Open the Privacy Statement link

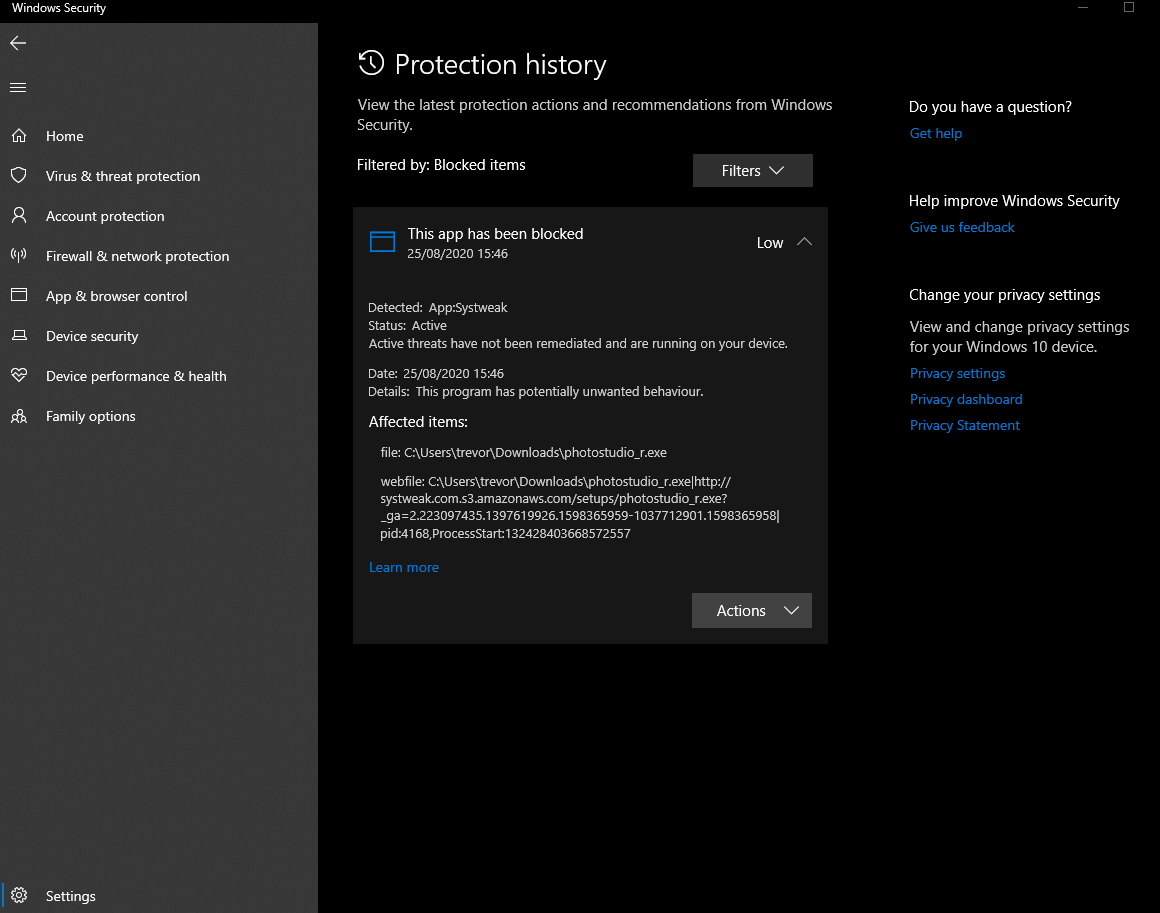pos(964,425)
